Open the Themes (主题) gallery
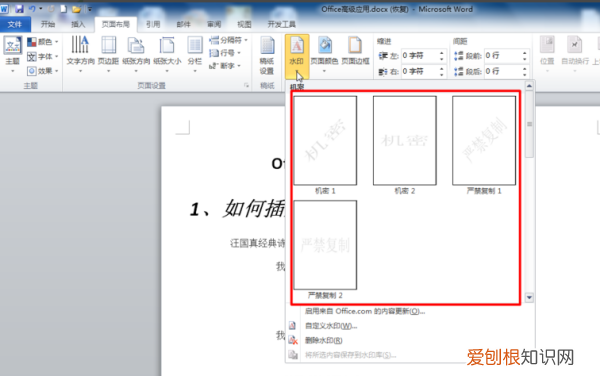 pyautogui.click(x=12, y=54)
